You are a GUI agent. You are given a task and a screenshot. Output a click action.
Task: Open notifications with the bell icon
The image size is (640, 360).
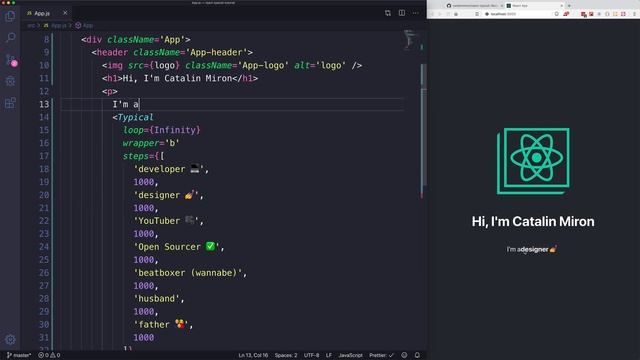point(417,355)
